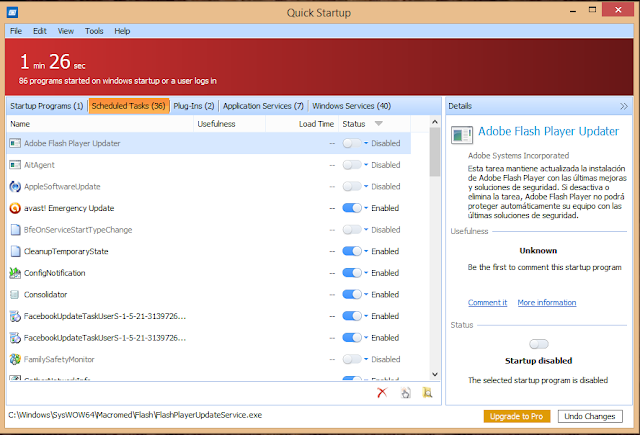Image resolution: width=640 pixels, height=435 pixels.
Task: Open the File menu
Action: (x=16, y=31)
